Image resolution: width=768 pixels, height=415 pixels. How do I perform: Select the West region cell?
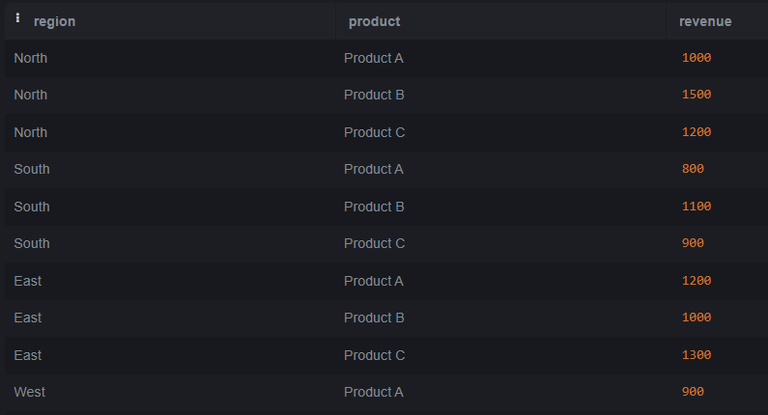[30, 392]
